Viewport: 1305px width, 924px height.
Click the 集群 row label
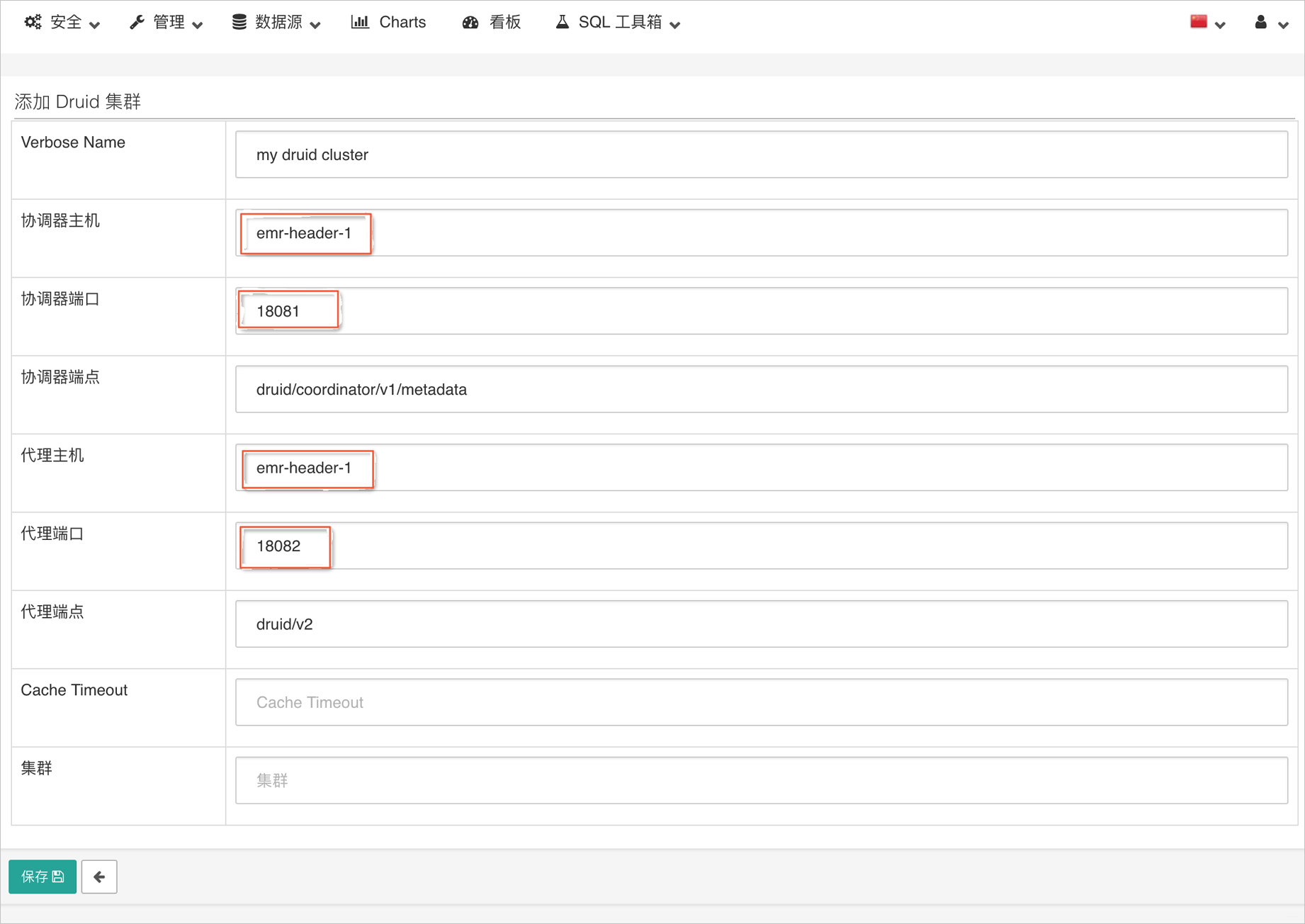[37, 768]
